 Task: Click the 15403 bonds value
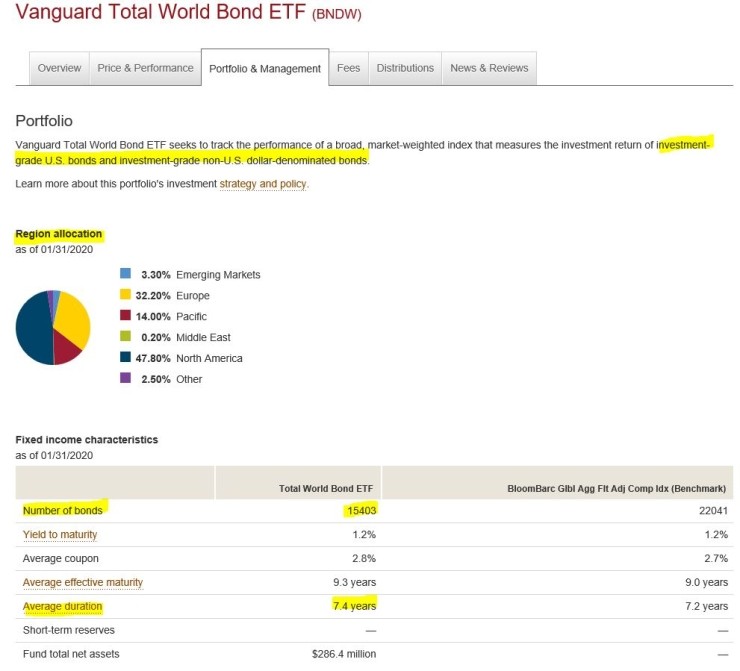coord(362,511)
